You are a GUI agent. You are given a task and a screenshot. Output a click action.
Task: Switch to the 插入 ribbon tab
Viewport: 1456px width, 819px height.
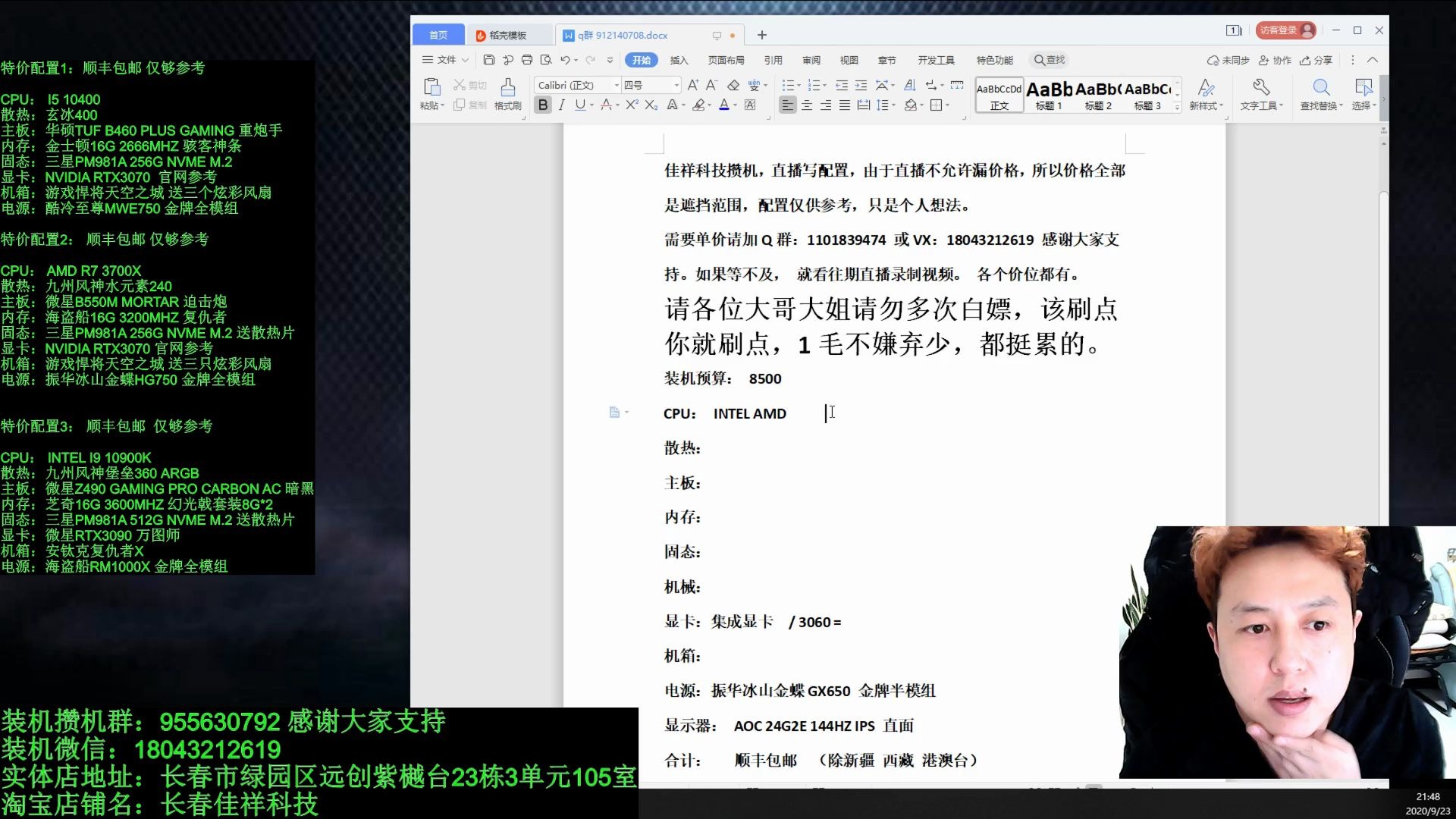tap(679, 60)
